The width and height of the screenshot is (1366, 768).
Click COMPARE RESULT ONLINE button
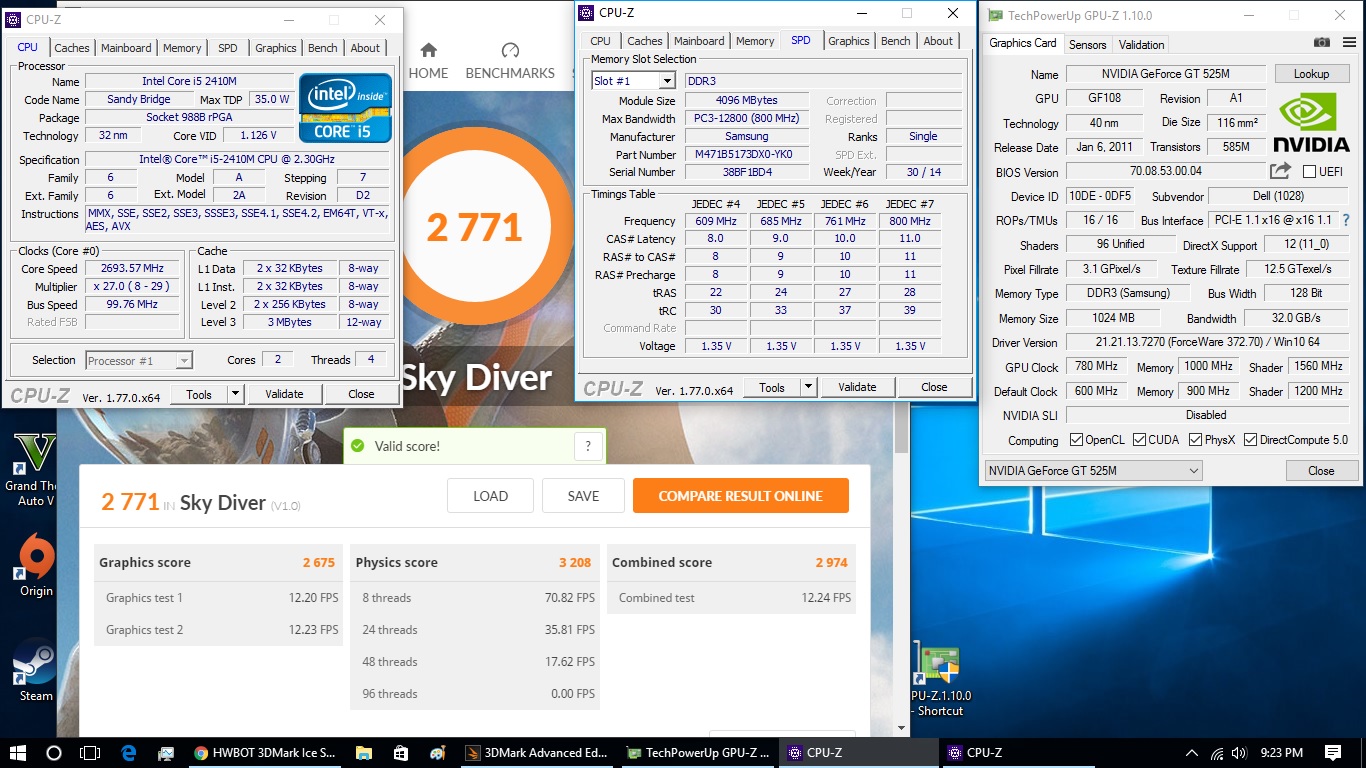[x=740, y=496]
